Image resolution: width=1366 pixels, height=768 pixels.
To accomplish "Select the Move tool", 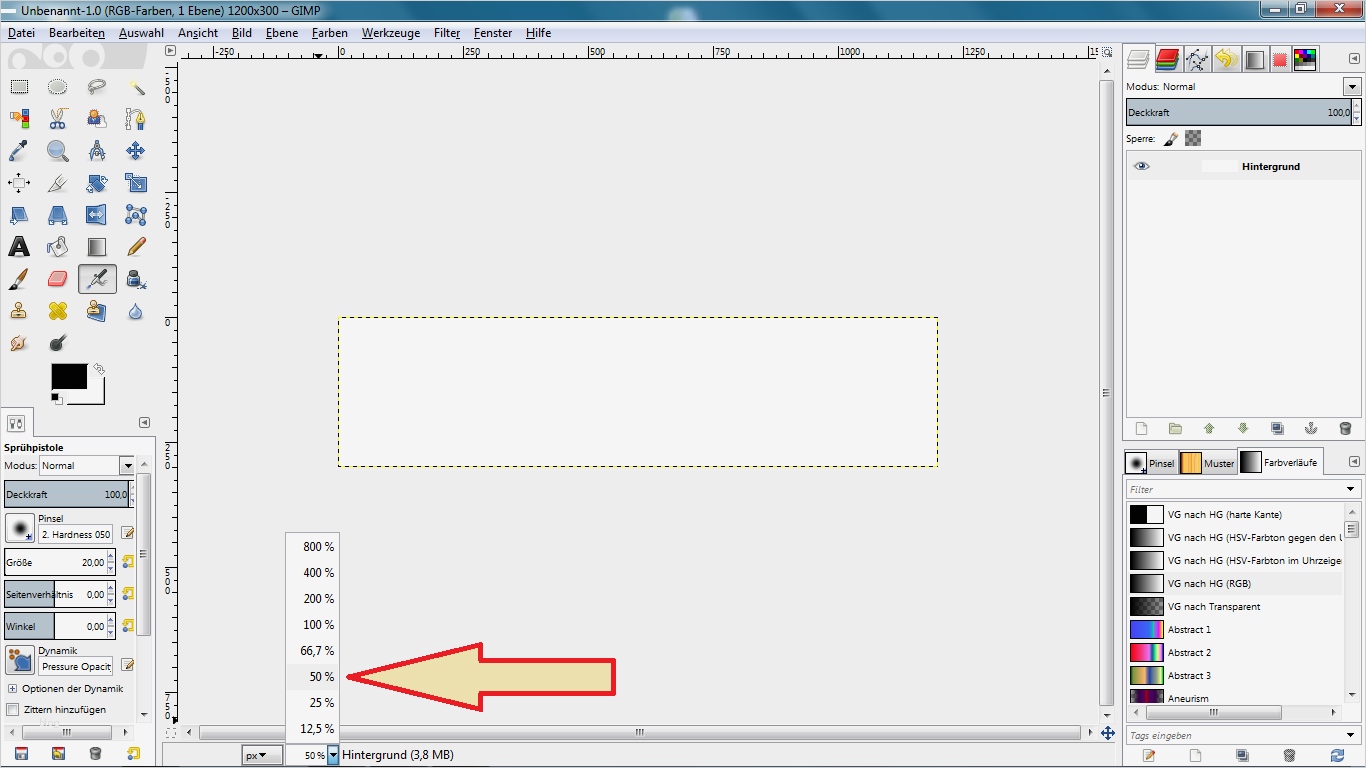I will coord(135,151).
